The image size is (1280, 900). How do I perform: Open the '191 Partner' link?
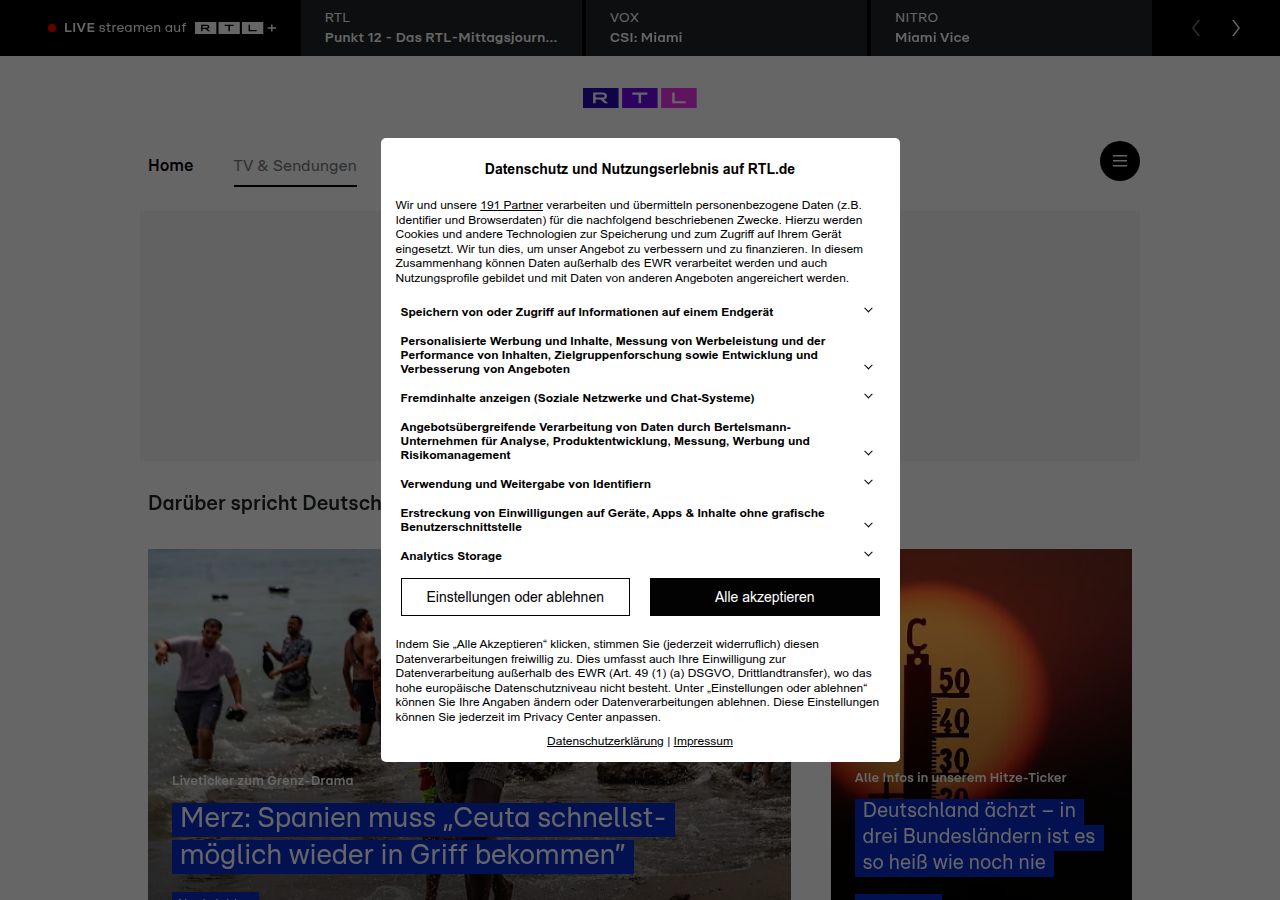pyautogui.click(x=511, y=205)
